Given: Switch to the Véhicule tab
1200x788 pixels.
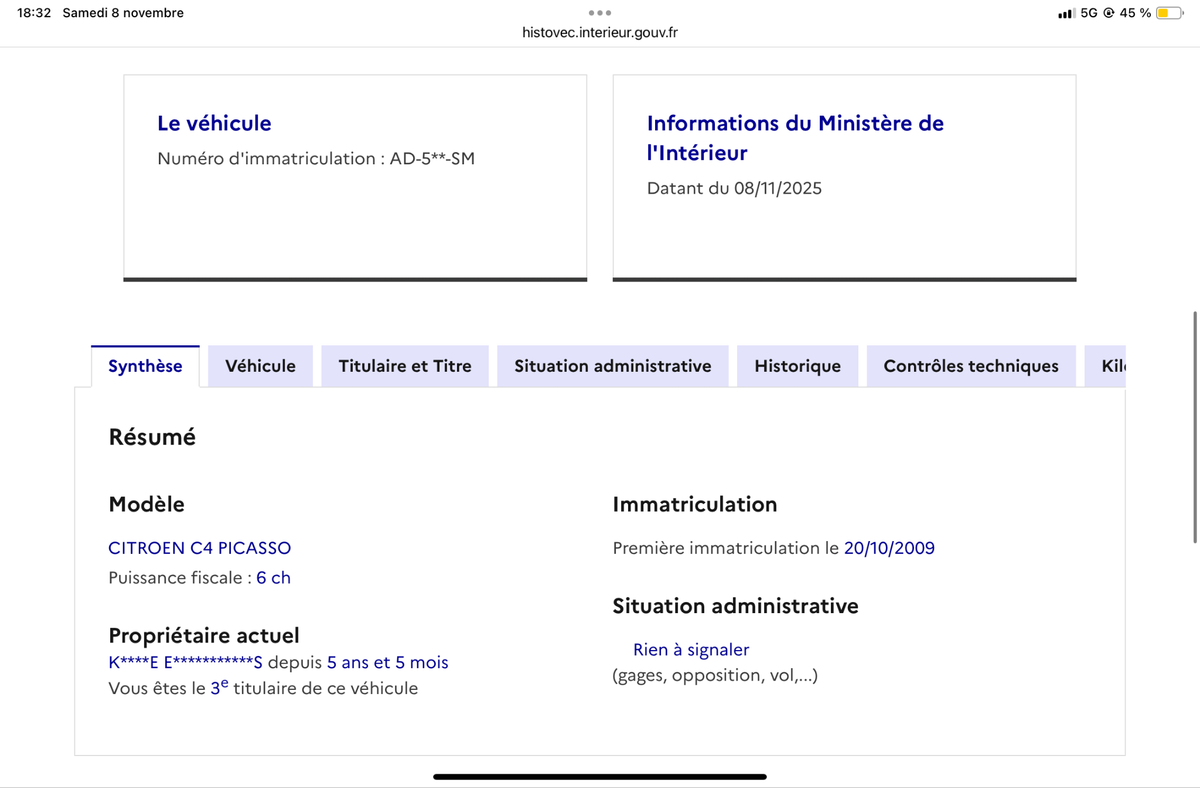Looking at the screenshot, I should (x=260, y=366).
